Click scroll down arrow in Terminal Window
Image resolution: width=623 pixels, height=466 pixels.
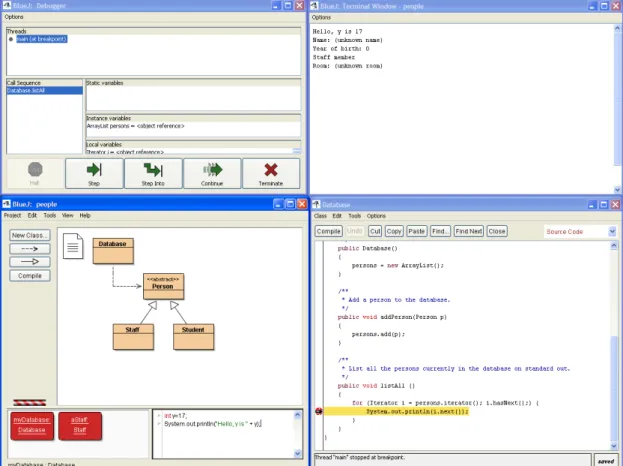pos(617,190)
